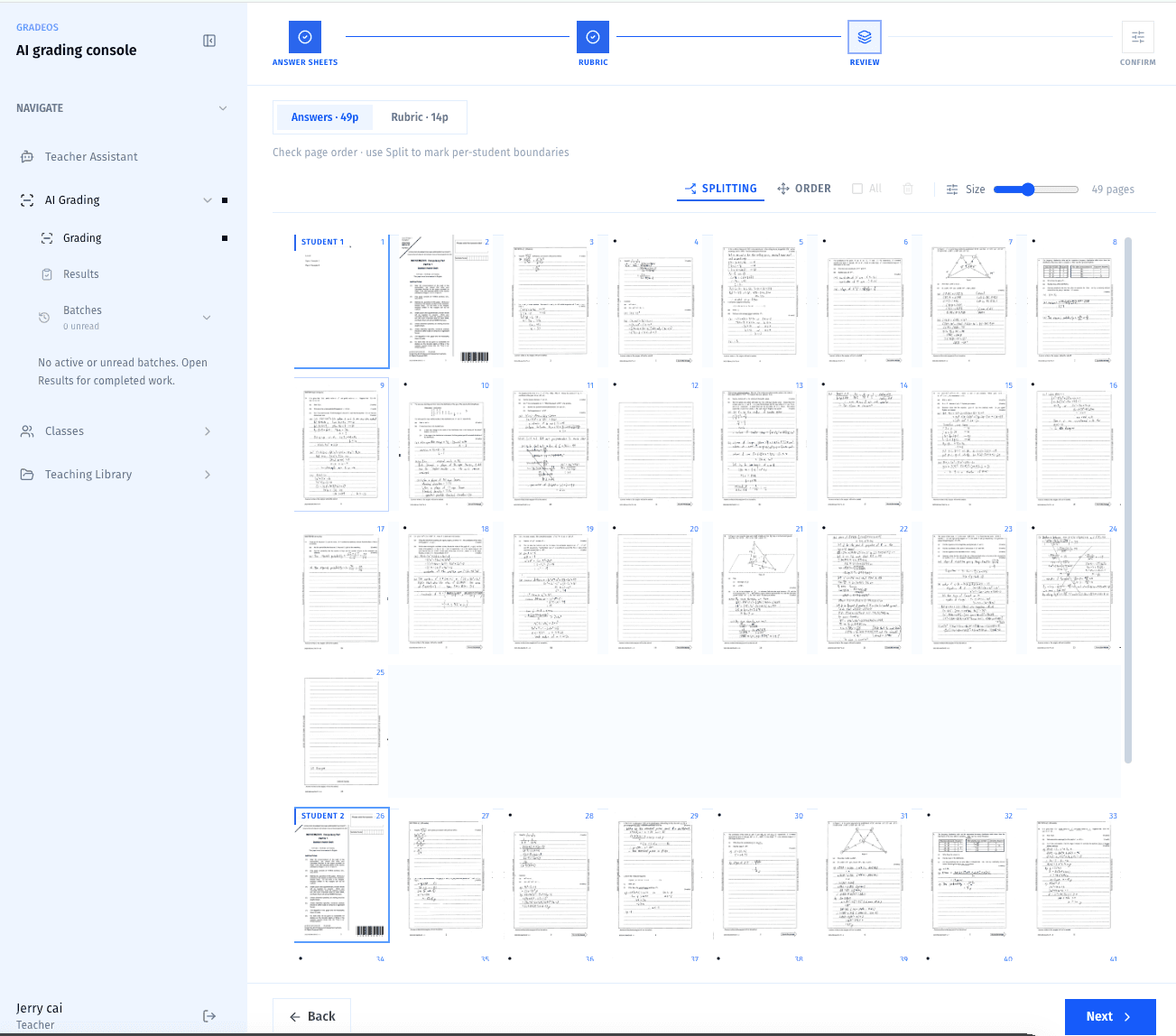Activate the Splitting mode tab
This screenshot has width=1176, height=1036.
[720, 189]
